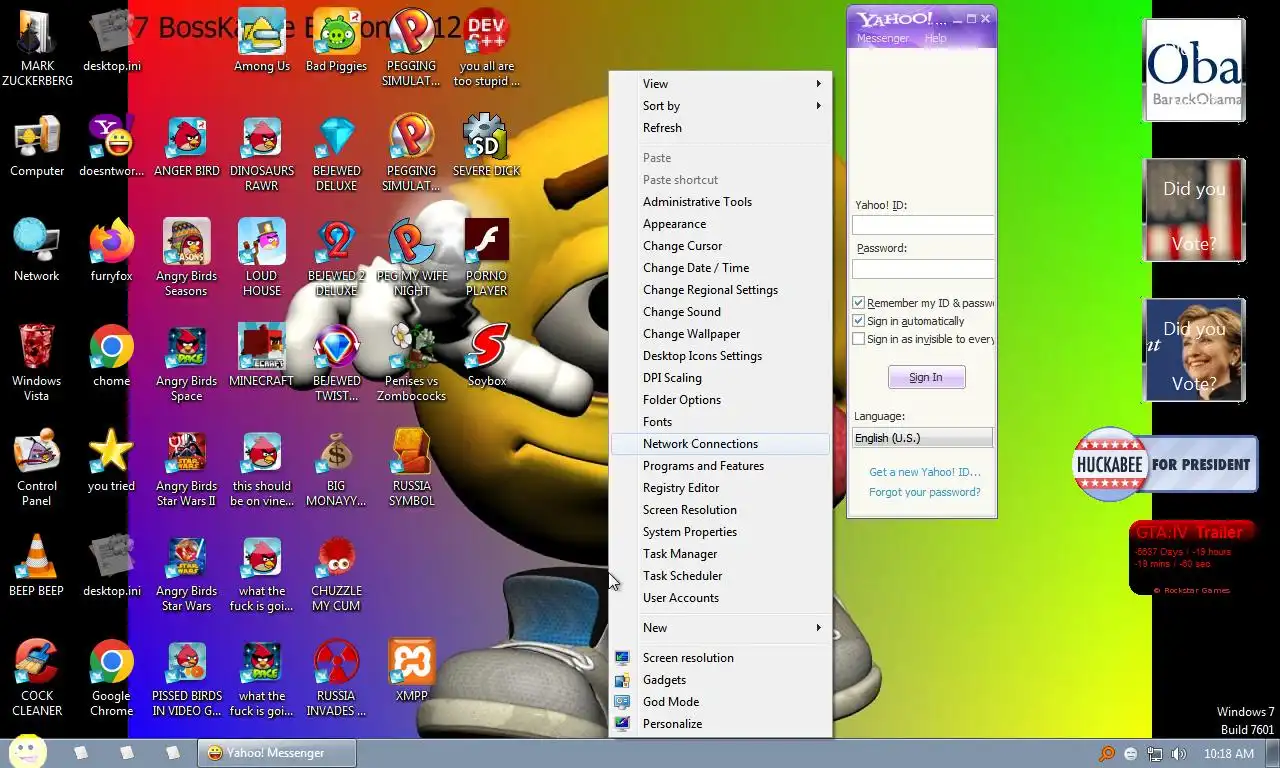Toggle 'Remember my ID & password' checkbox

858,303
